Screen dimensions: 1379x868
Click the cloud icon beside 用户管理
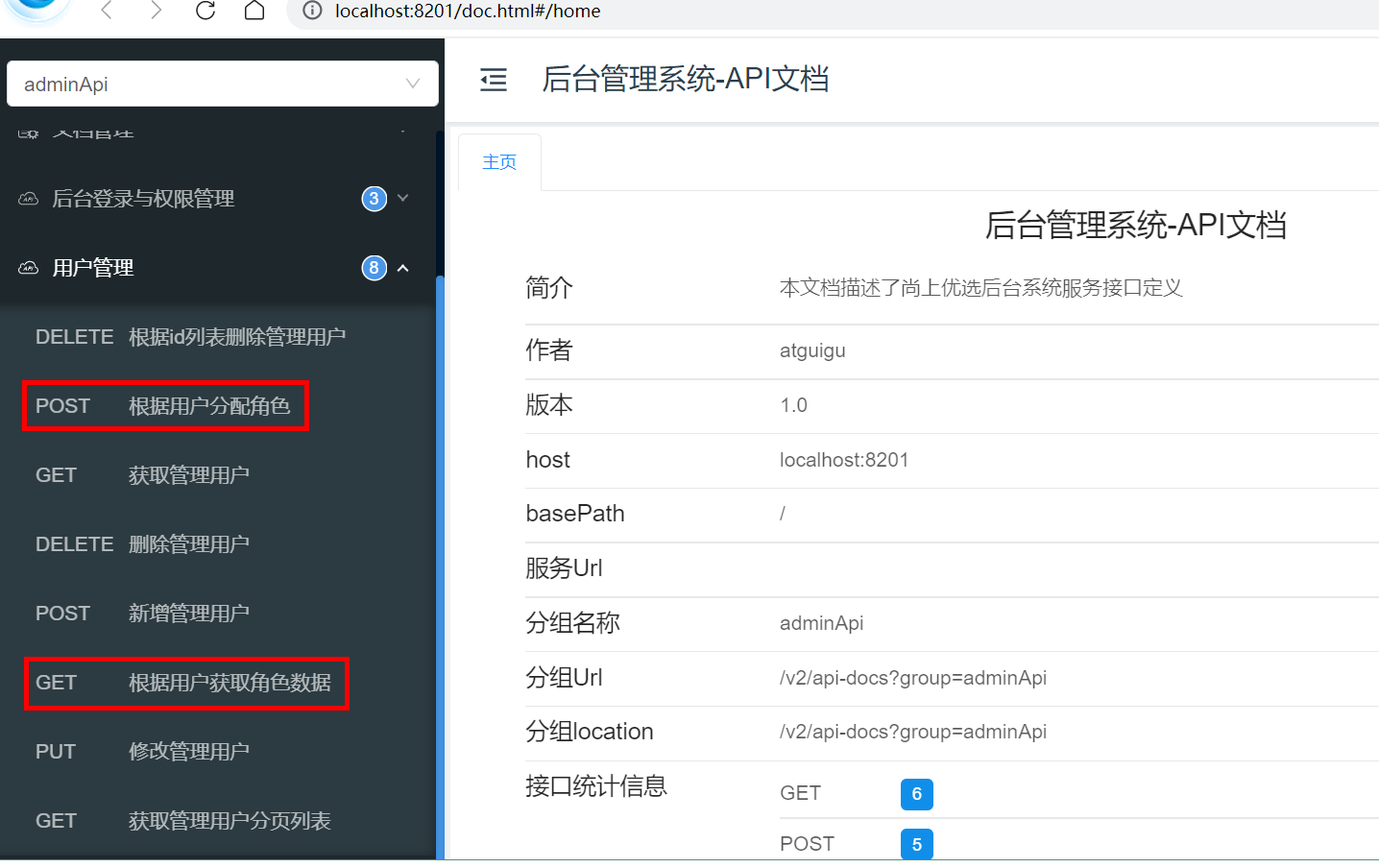(29, 268)
